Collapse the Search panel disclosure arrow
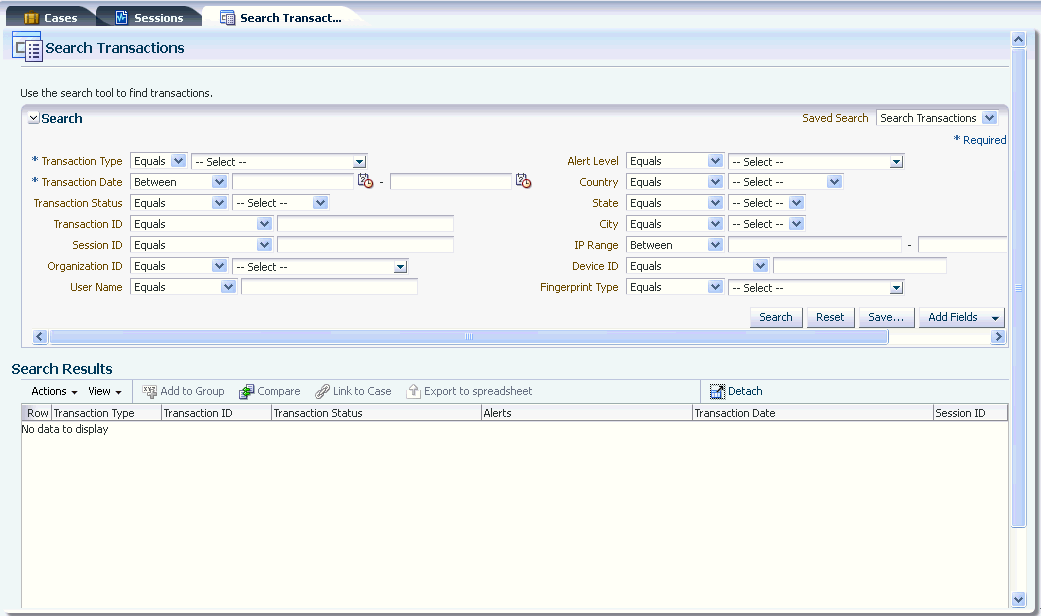 click(33, 118)
